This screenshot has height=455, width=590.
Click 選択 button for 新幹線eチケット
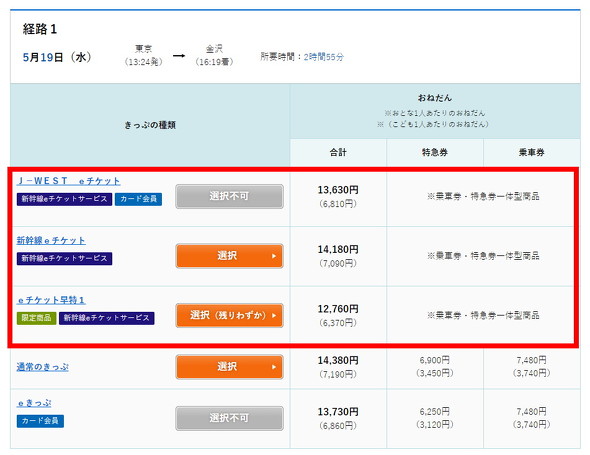(230, 256)
